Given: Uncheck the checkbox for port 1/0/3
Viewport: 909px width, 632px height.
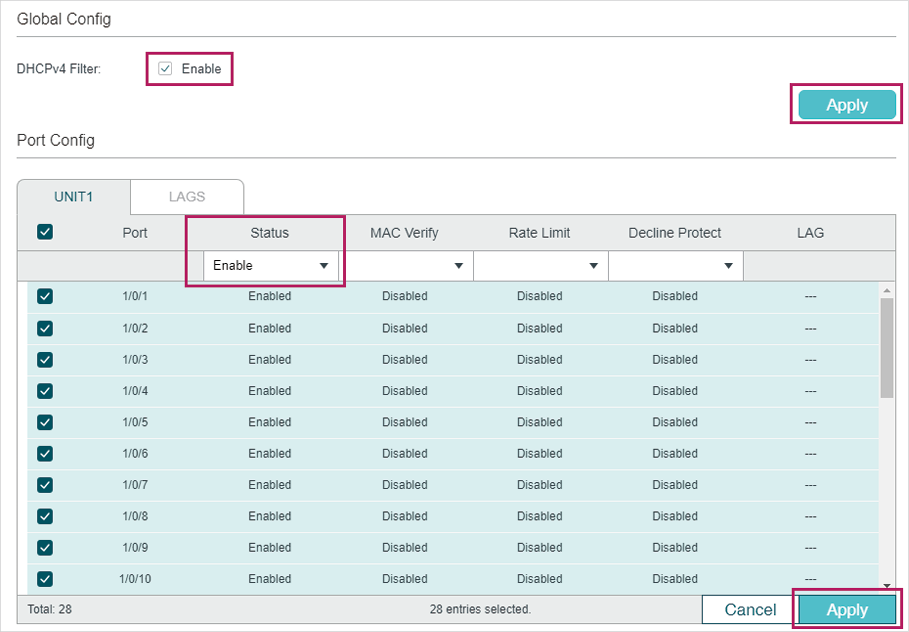Looking at the screenshot, I should [x=45, y=359].
